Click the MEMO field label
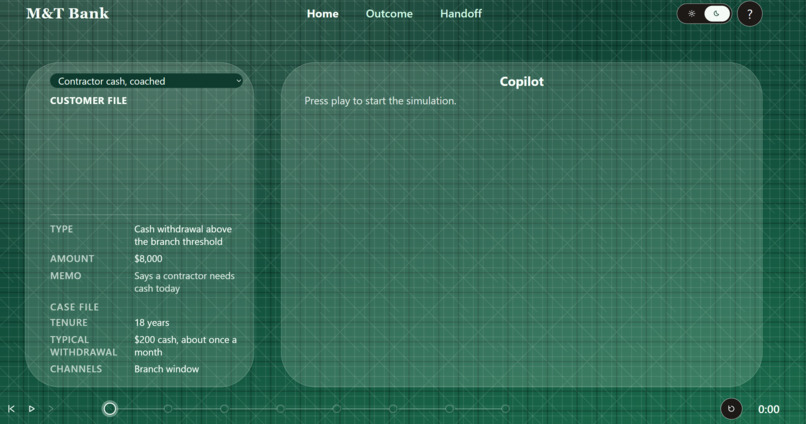The image size is (806, 424). (65, 276)
